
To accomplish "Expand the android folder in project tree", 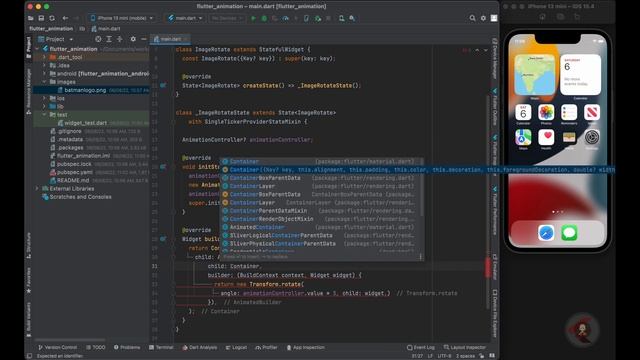I will pos(44,74).
